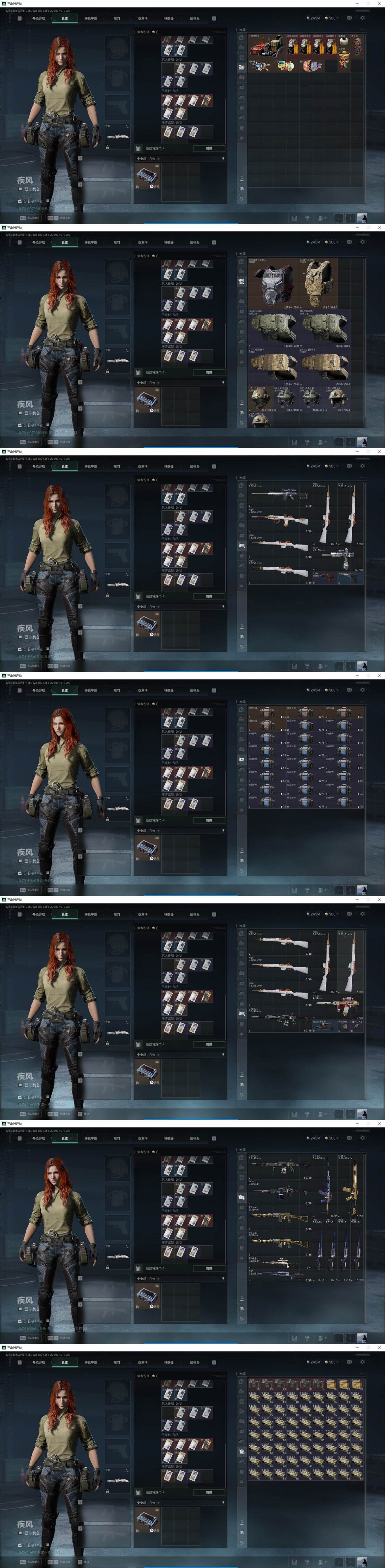Click first empty squad plus slot in QJB201 window
Image resolution: width=385 pixels, height=1568 pixels.
338,1338
